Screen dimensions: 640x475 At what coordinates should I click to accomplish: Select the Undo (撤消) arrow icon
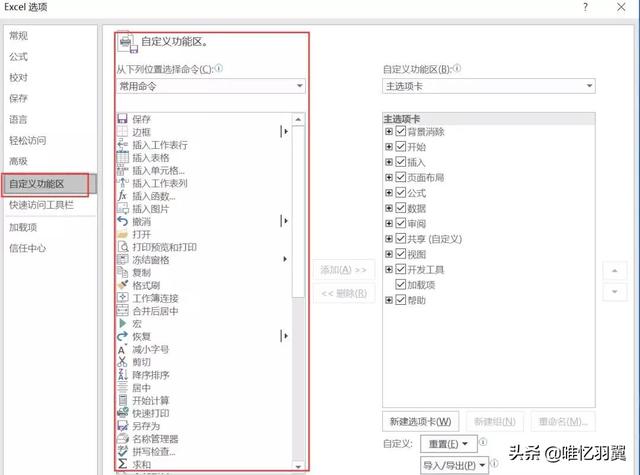click(122, 221)
